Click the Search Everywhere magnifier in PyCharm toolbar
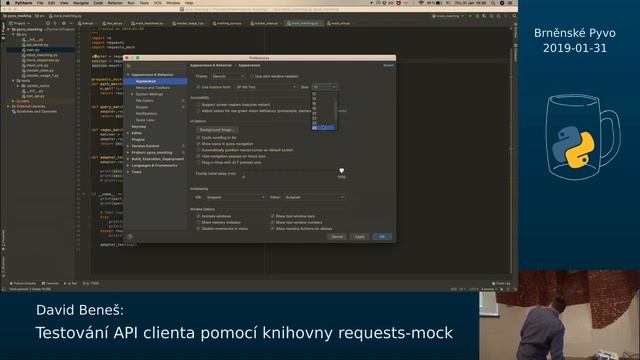 tap(514, 16)
